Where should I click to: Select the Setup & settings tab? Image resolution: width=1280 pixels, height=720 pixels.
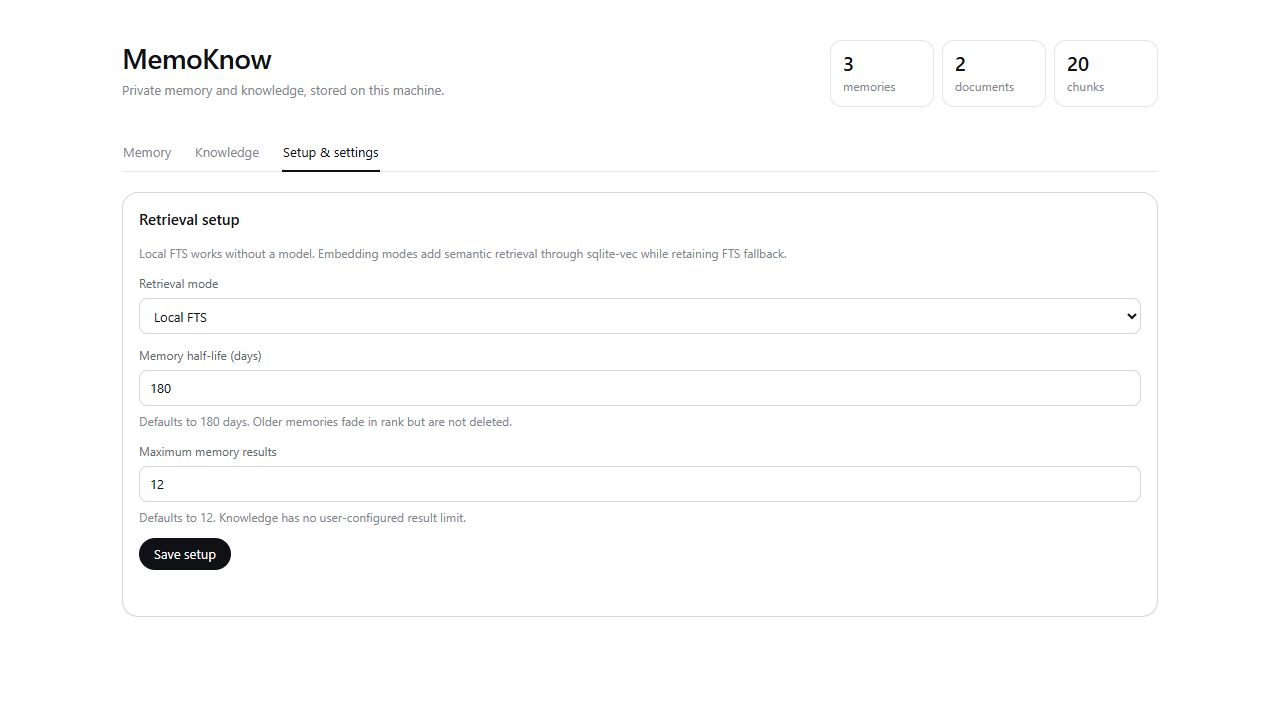tap(331, 153)
